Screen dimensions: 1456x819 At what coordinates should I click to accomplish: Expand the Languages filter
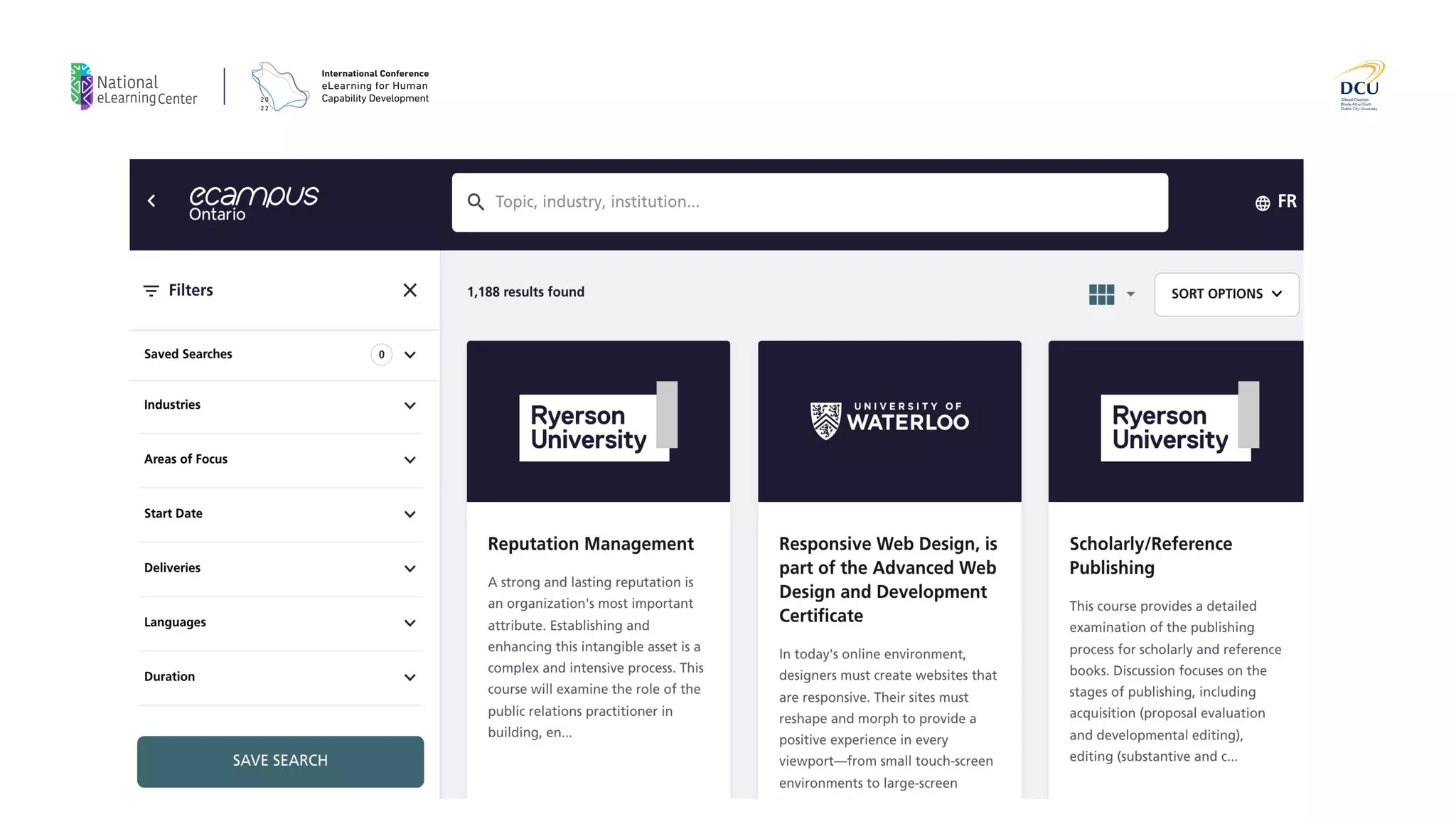coord(409,623)
